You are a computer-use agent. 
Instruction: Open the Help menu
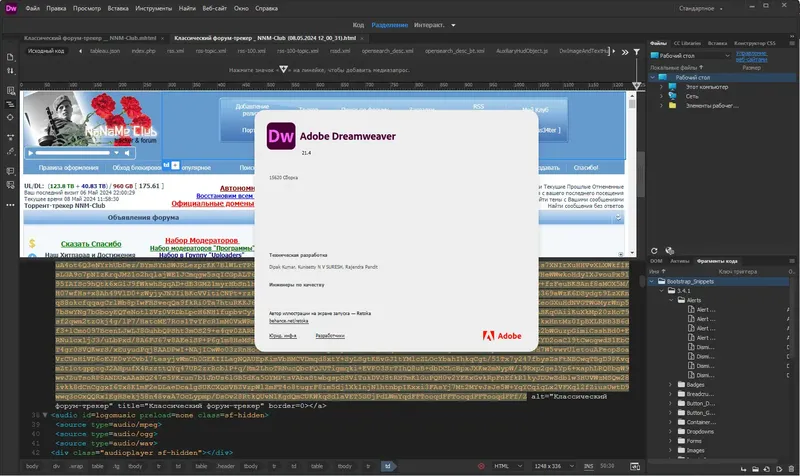[266, 8]
